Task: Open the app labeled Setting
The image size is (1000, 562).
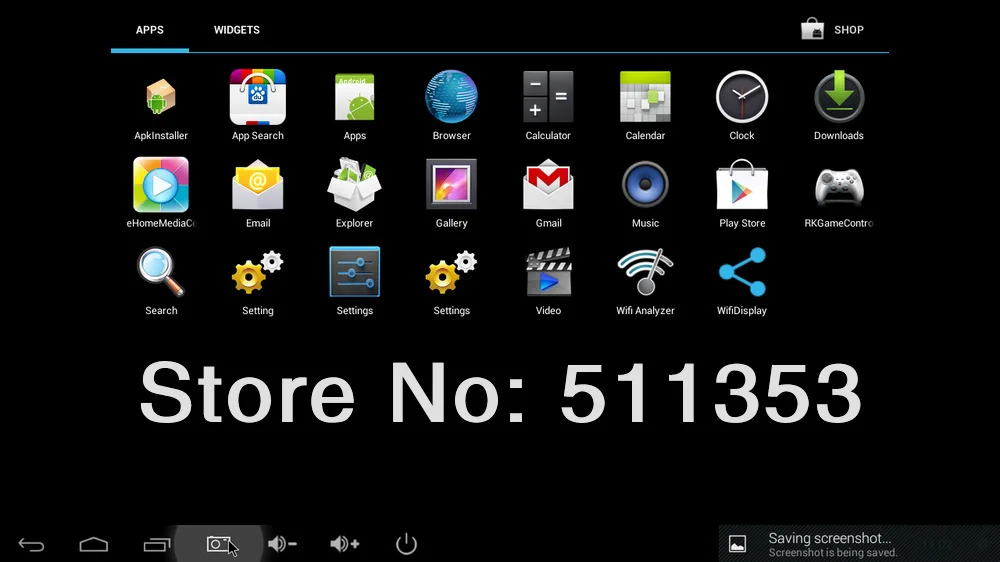Action: coord(258,272)
